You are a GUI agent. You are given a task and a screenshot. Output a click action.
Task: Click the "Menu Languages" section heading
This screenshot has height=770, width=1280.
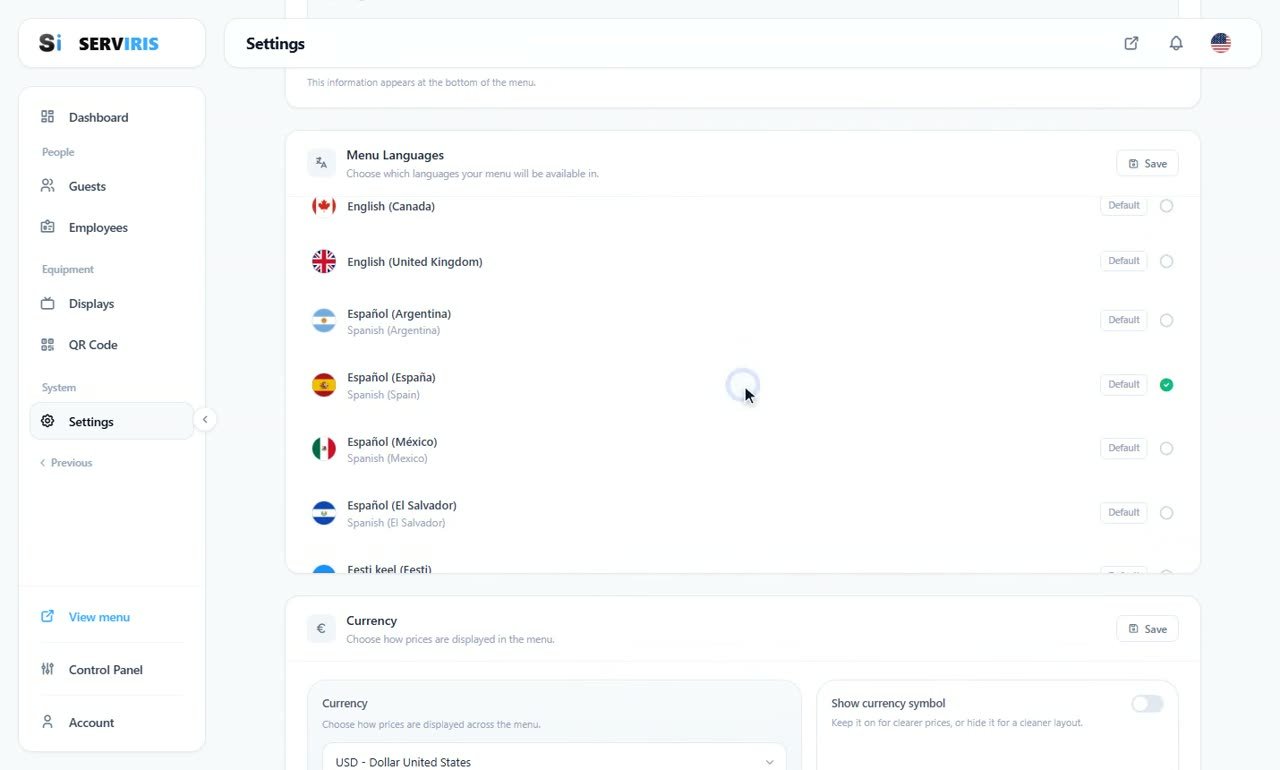click(395, 155)
